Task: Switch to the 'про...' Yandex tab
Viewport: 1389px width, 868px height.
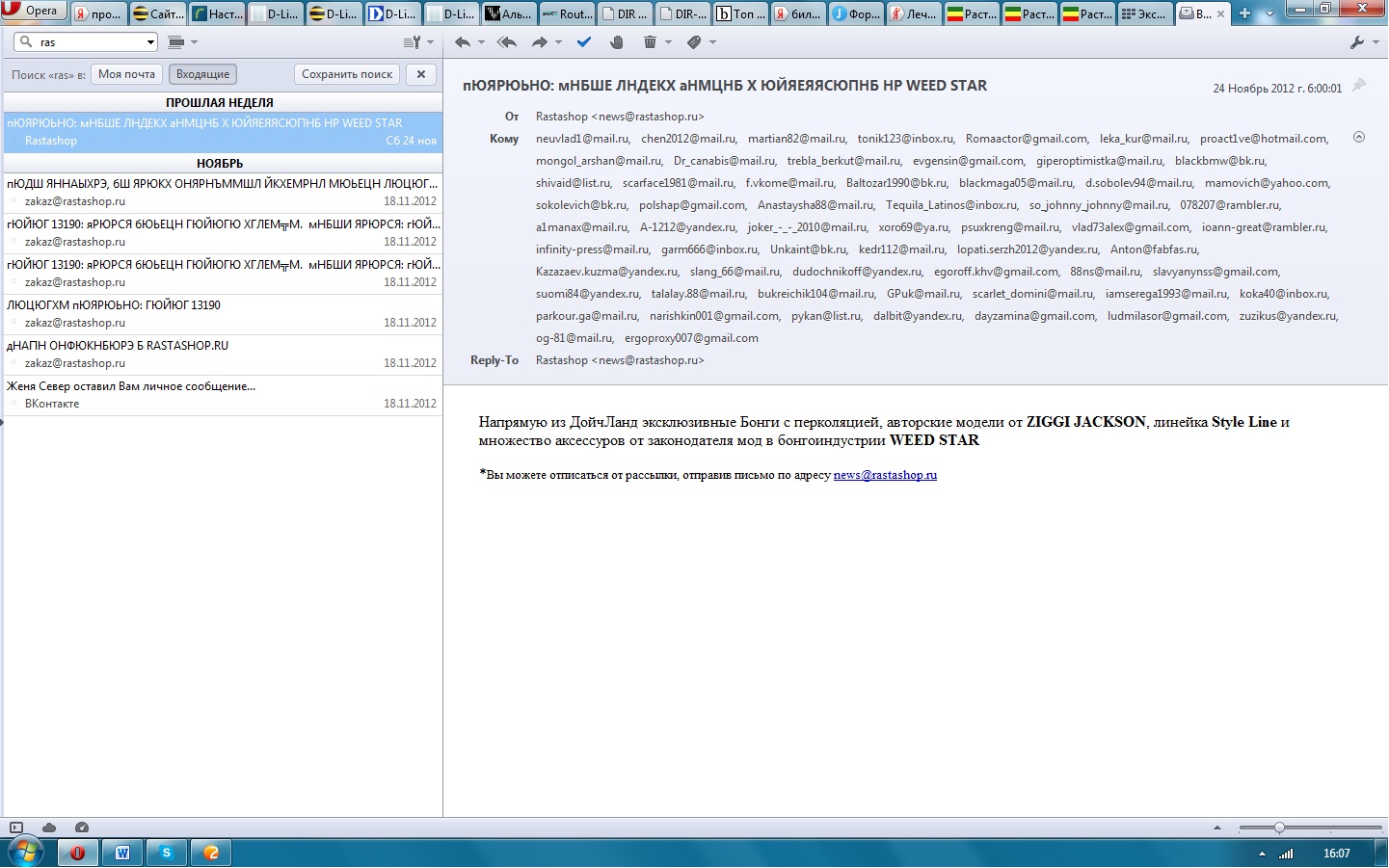Action: tap(98, 13)
